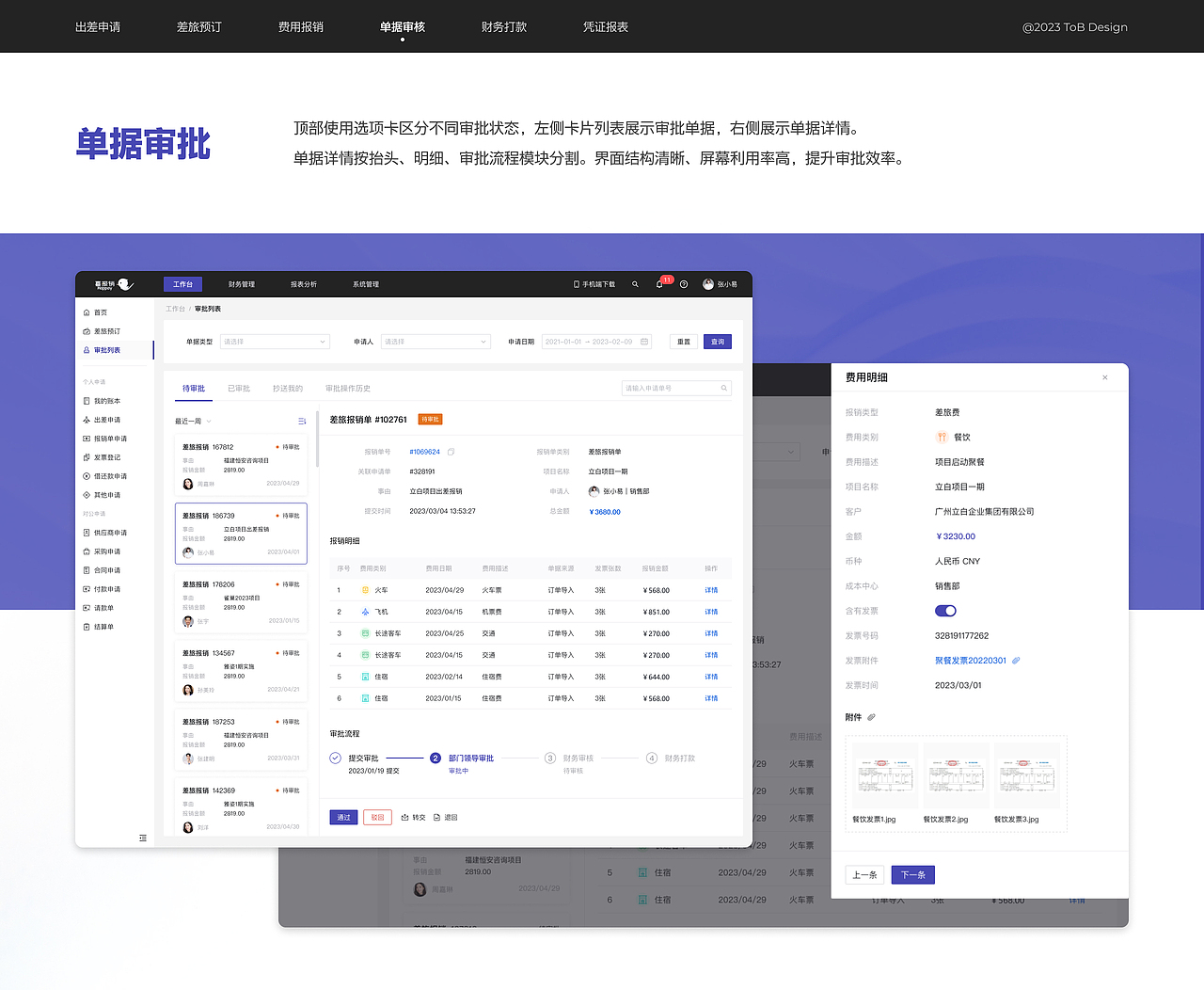Click the help question mark icon

(x=684, y=284)
